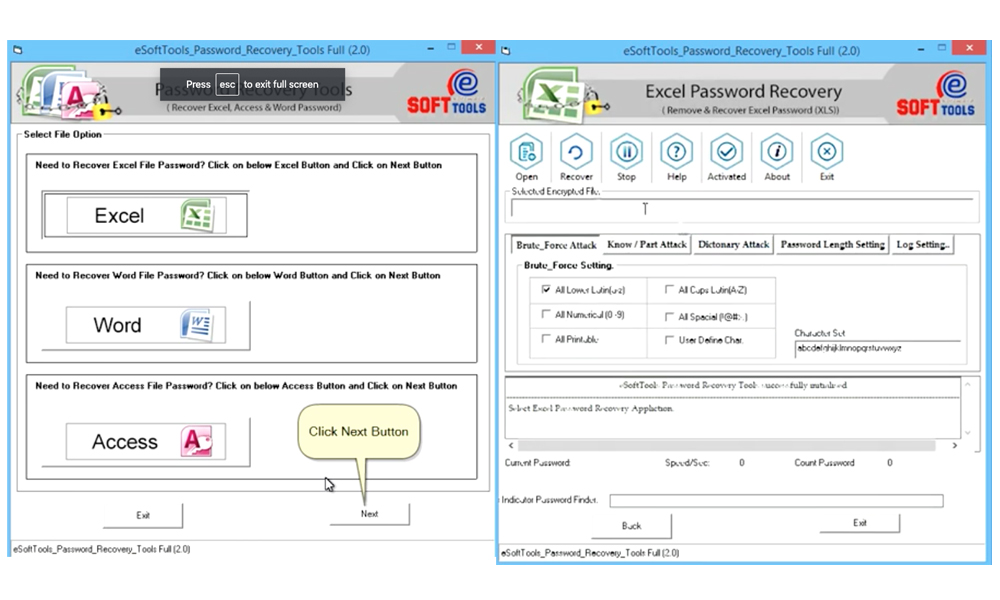Click the left window title bar icon
Viewport: 1000px width, 600px height.
18,50
